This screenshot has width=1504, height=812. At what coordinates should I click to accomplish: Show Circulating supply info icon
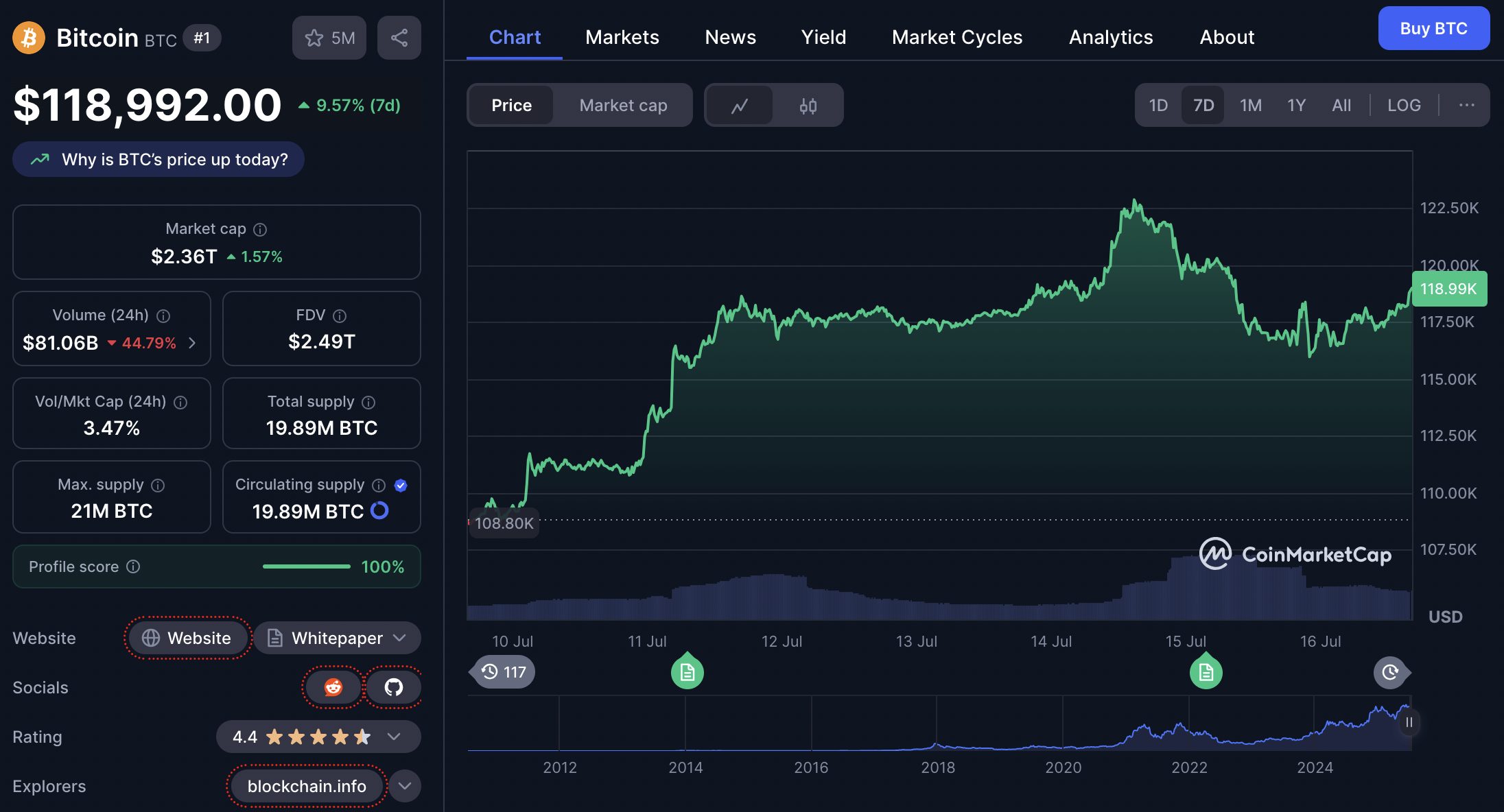point(379,486)
